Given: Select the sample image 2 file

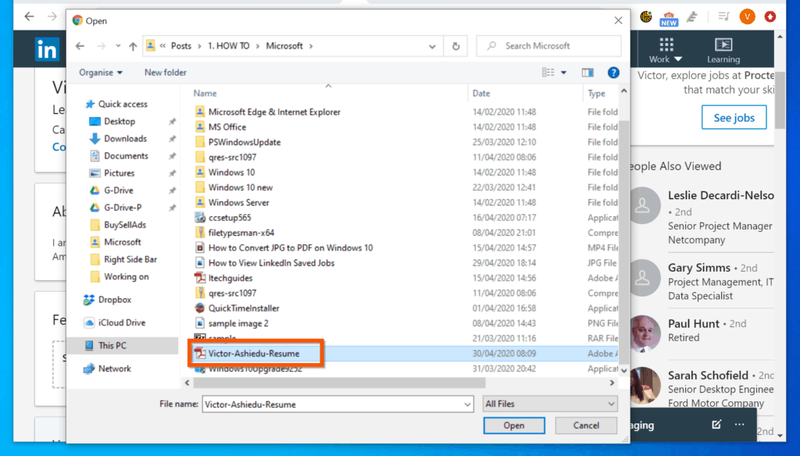Looking at the screenshot, I should click(238, 323).
